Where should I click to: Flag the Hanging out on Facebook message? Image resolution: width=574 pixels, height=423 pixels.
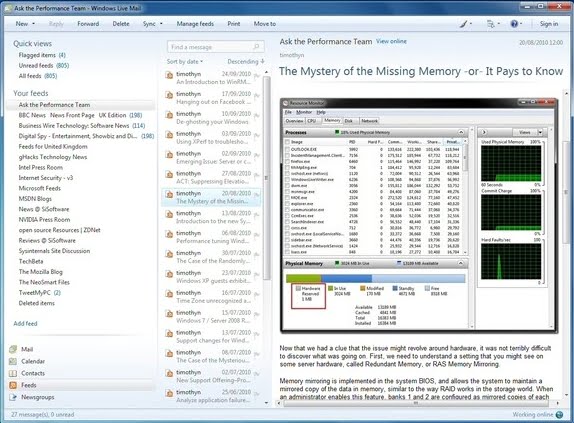coord(257,96)
